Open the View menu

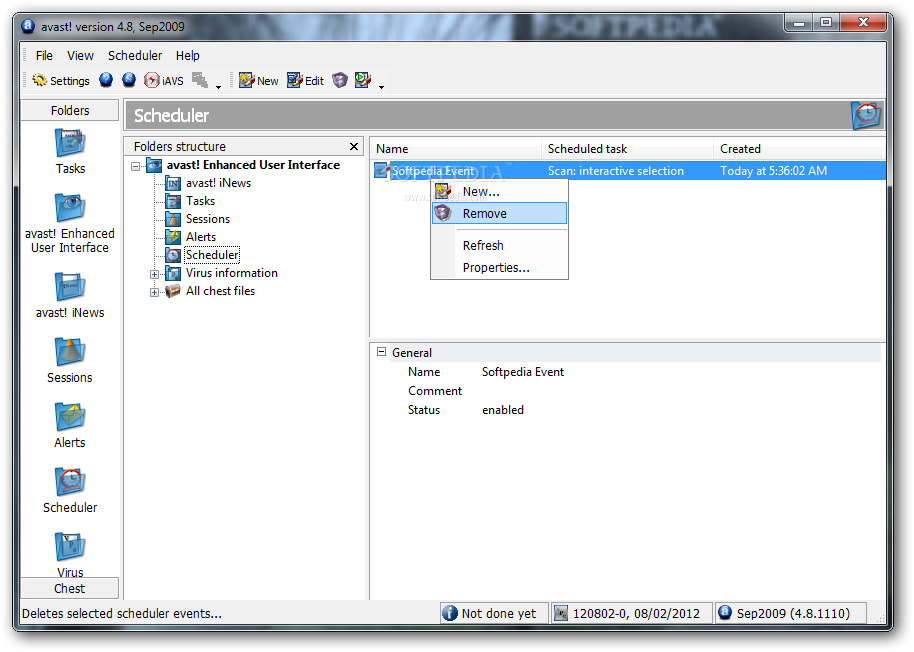(80, 55)
